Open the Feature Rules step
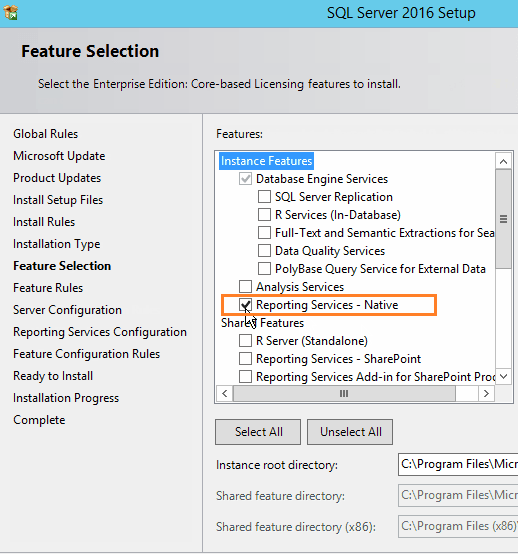The image size is (518, 554). coord(48,288)
